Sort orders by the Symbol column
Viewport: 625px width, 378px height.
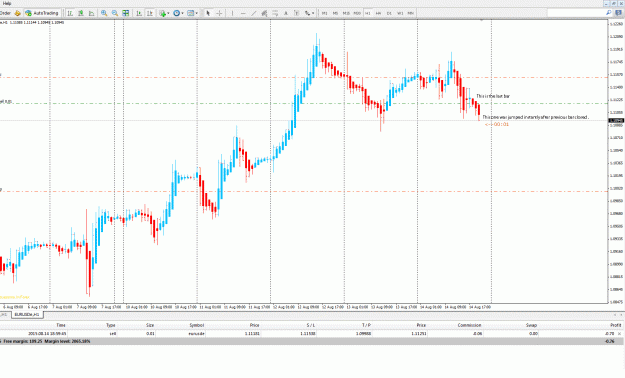[197, 325]
